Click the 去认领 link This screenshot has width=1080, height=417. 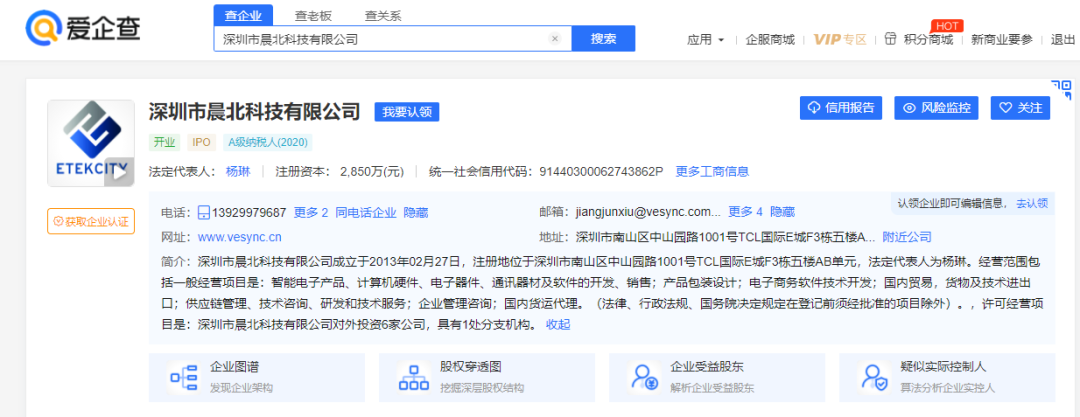pos(1032,203)
